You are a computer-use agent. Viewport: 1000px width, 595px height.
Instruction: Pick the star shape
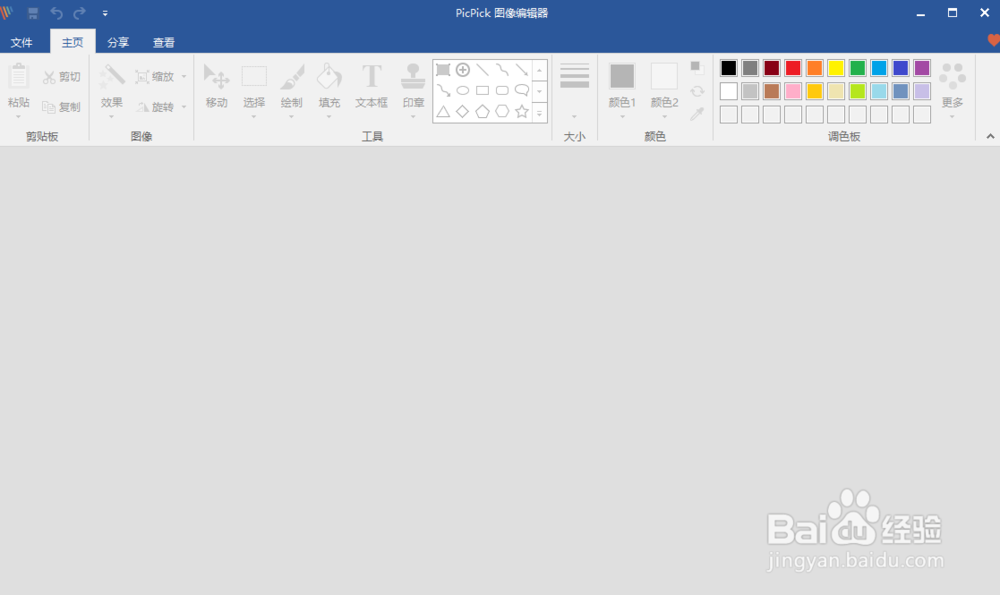(522, 112)
